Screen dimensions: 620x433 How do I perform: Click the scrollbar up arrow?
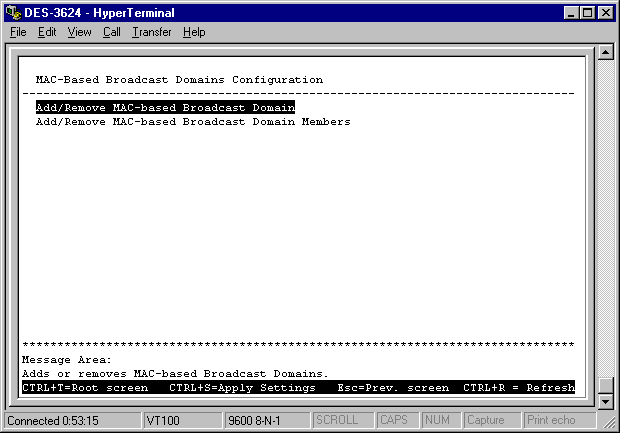click(x=605, y=52)
